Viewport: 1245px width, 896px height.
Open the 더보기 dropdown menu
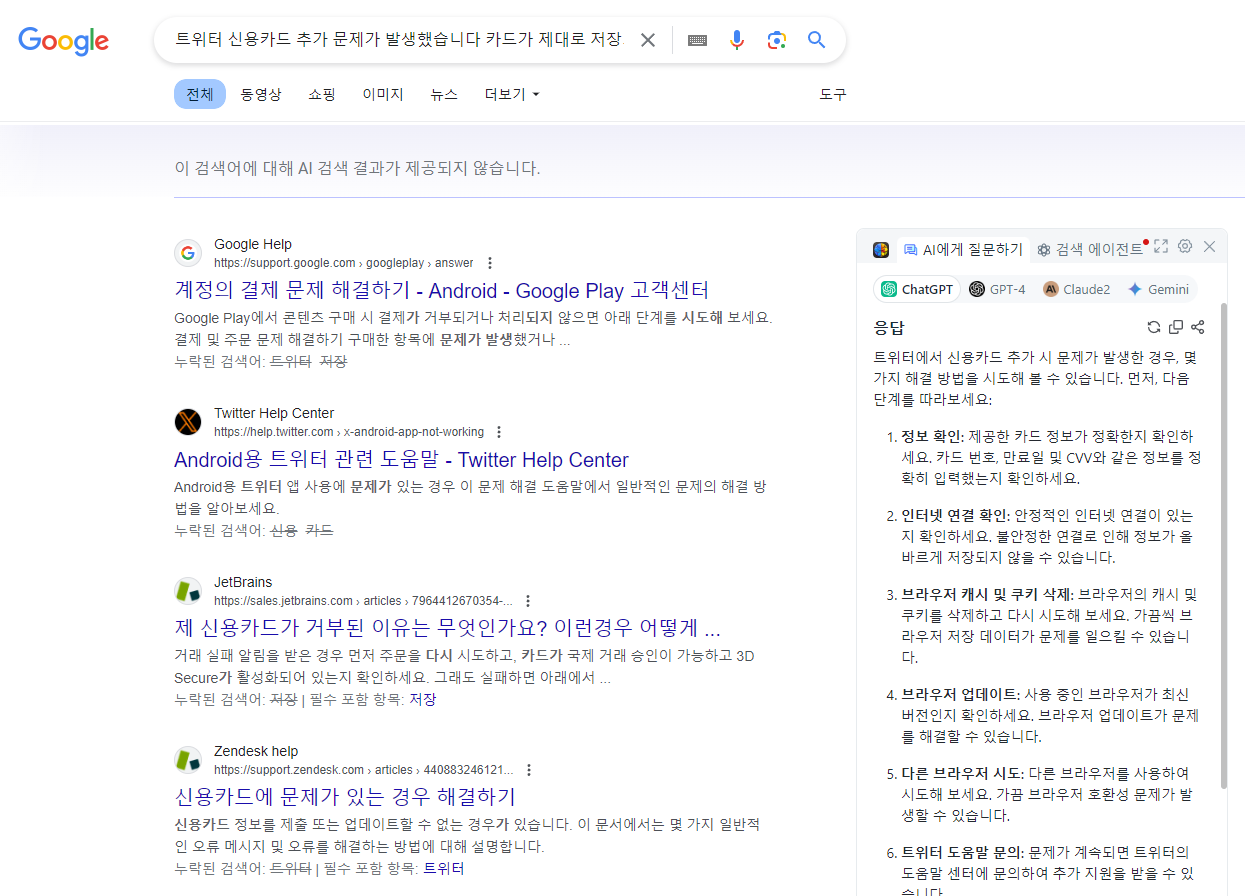point(512,94)
